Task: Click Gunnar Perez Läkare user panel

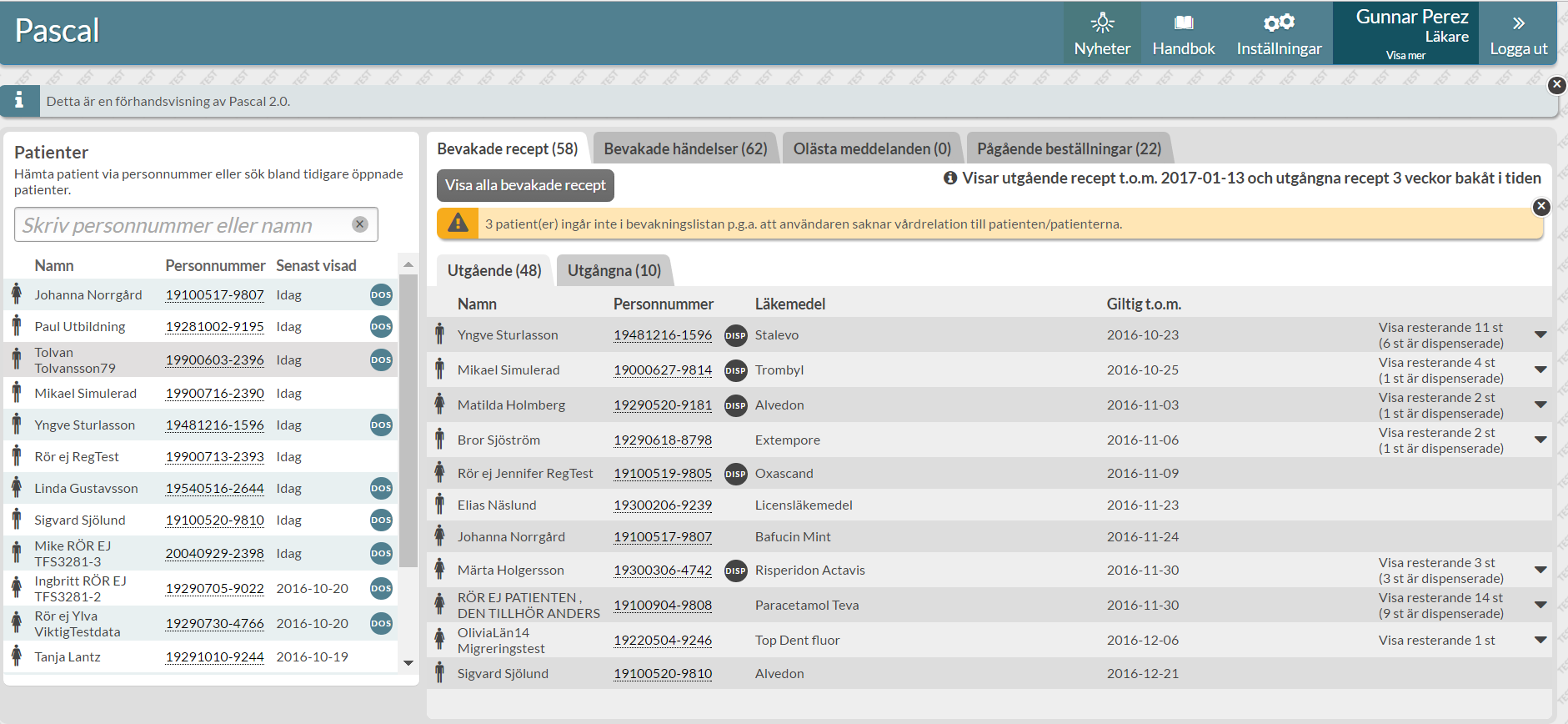Action: [x=1406, y=33]
